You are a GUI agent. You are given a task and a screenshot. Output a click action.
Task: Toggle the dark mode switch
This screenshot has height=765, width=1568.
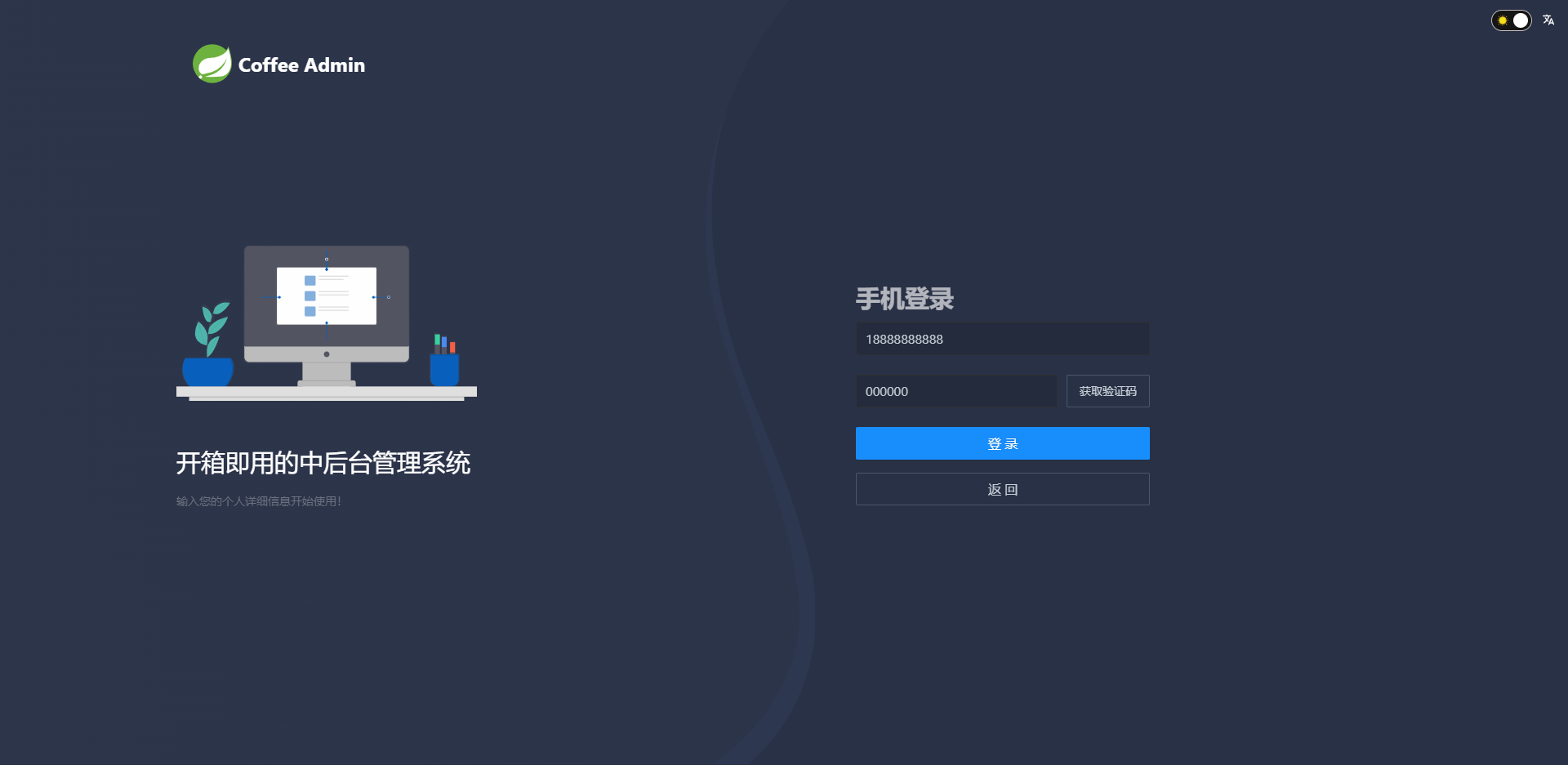point(1512,20)
